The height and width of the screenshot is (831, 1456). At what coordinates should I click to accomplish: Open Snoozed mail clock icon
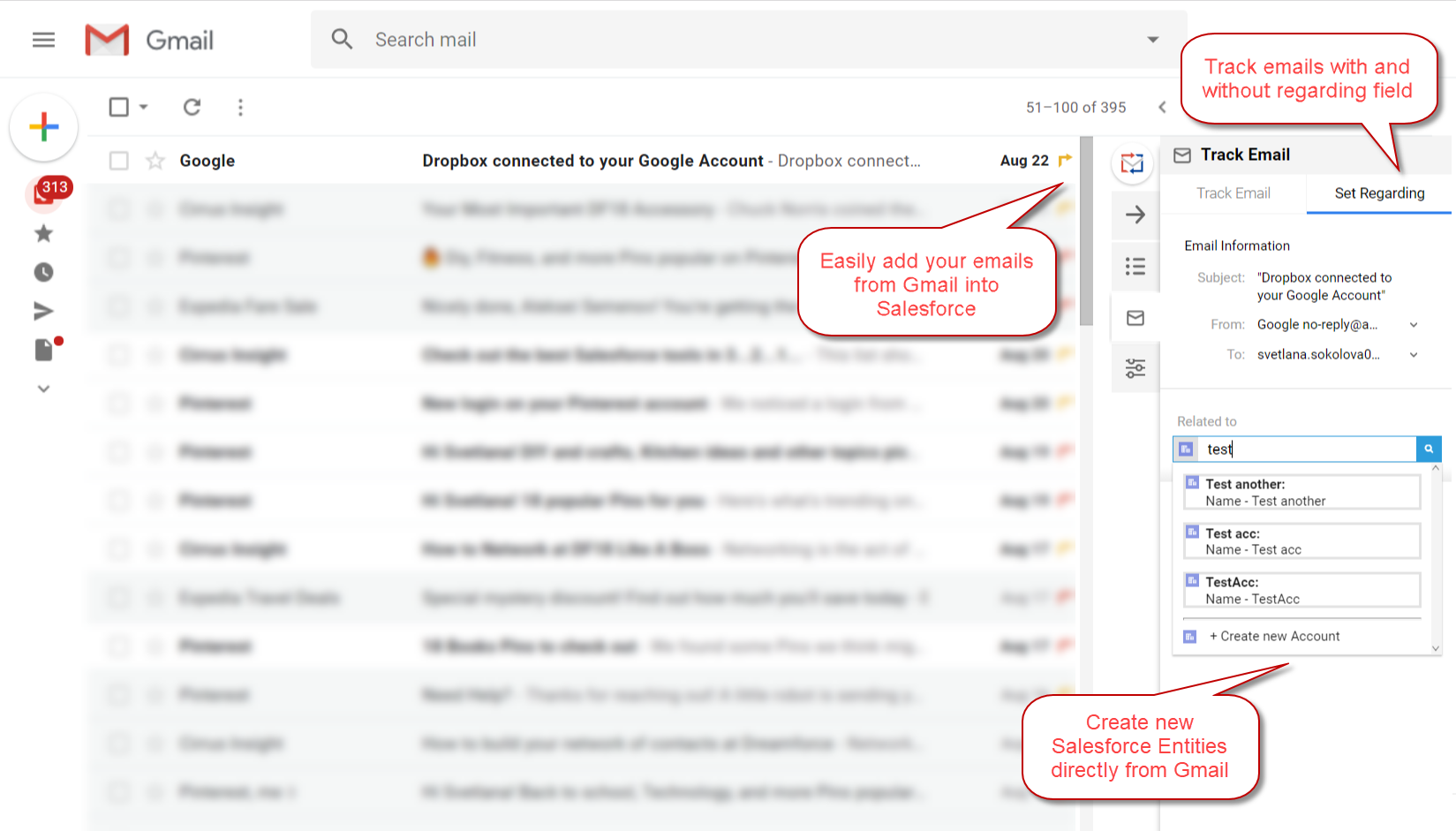(x=43, y=273)
